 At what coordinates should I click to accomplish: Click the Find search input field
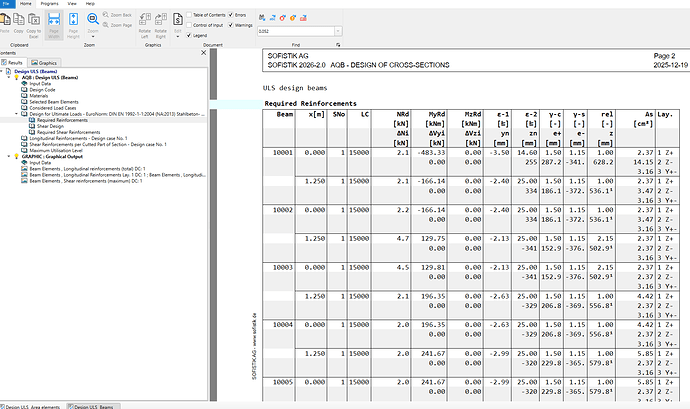coord(295,32)
